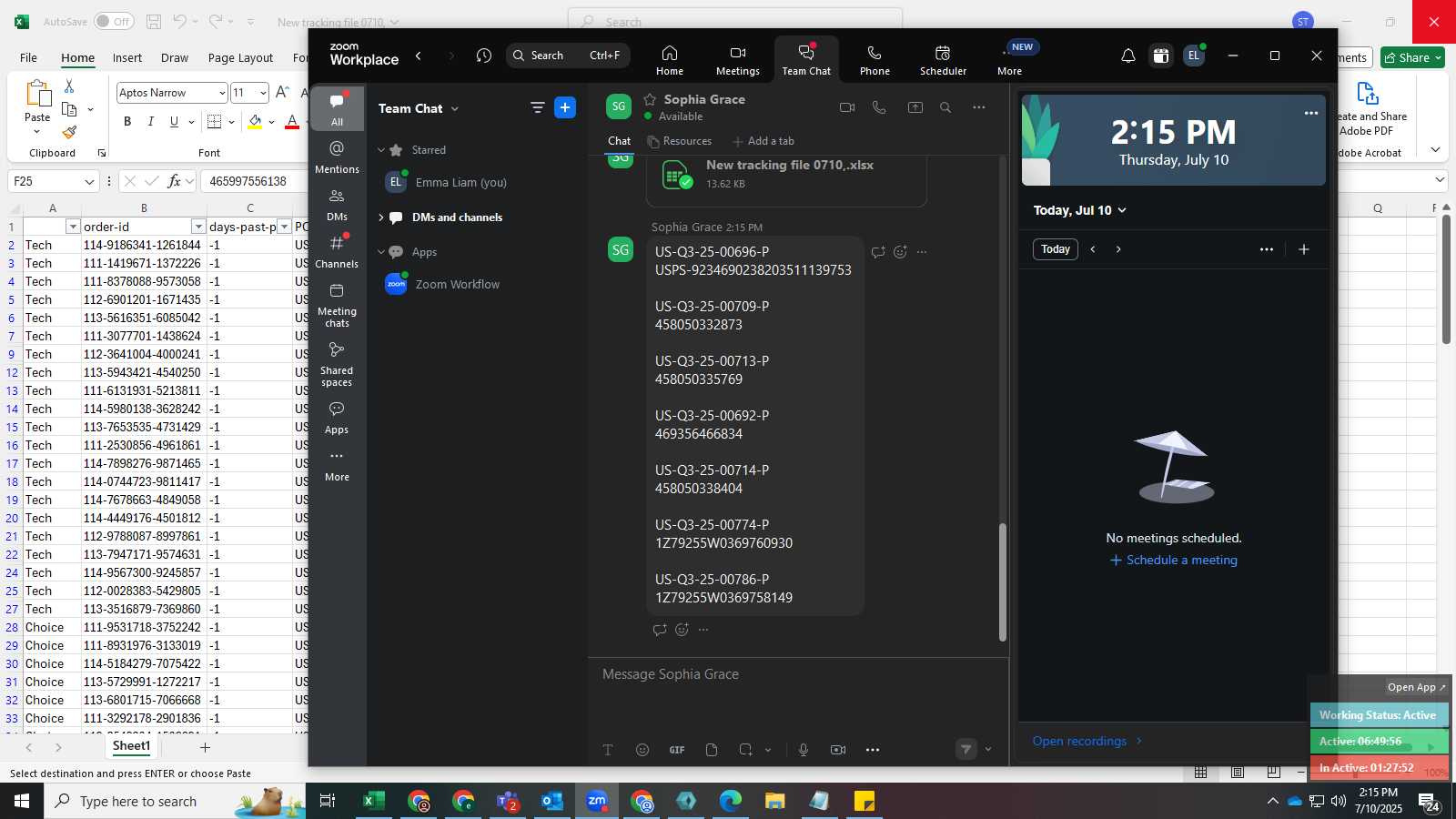1456x819 pixels.
Task: Click the Excel fill color swatch
Action: [255, 122]
